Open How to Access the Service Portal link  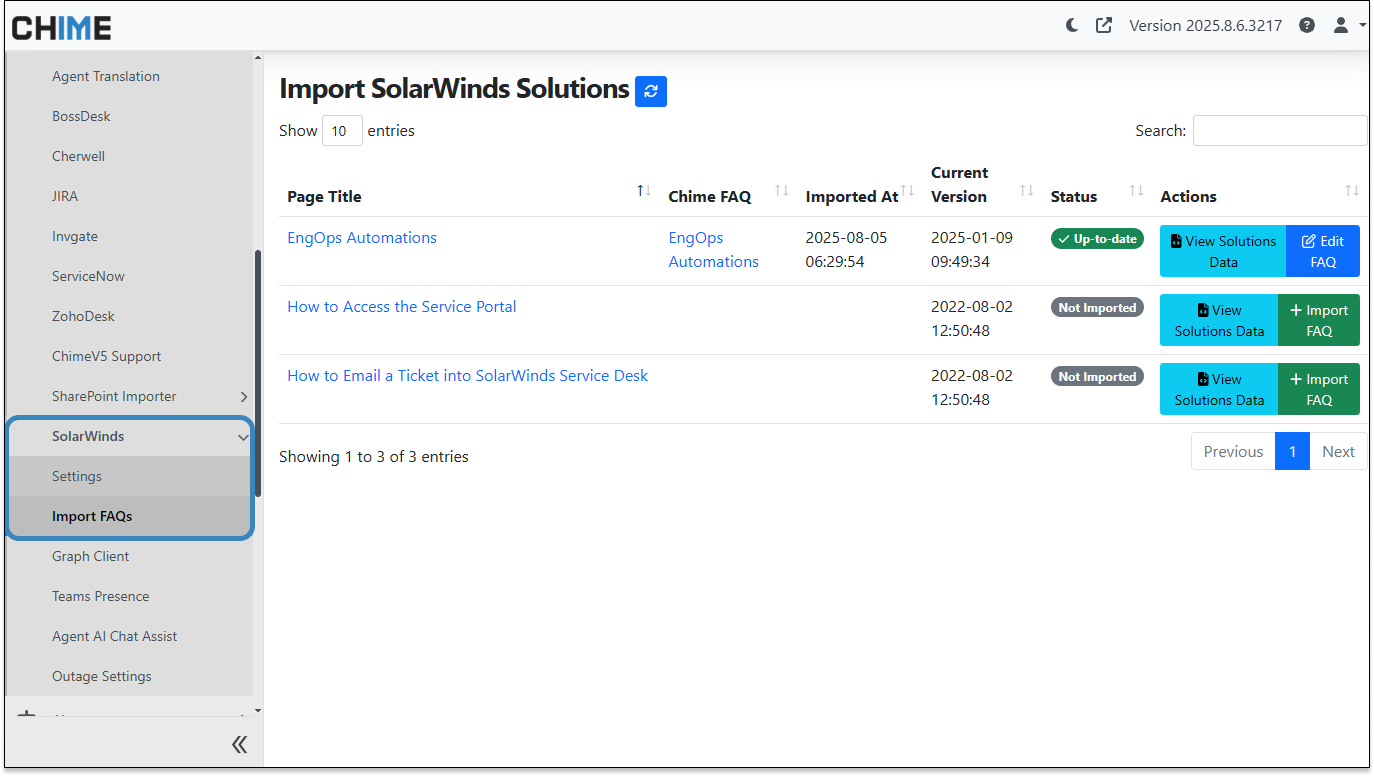pos(402,307)
